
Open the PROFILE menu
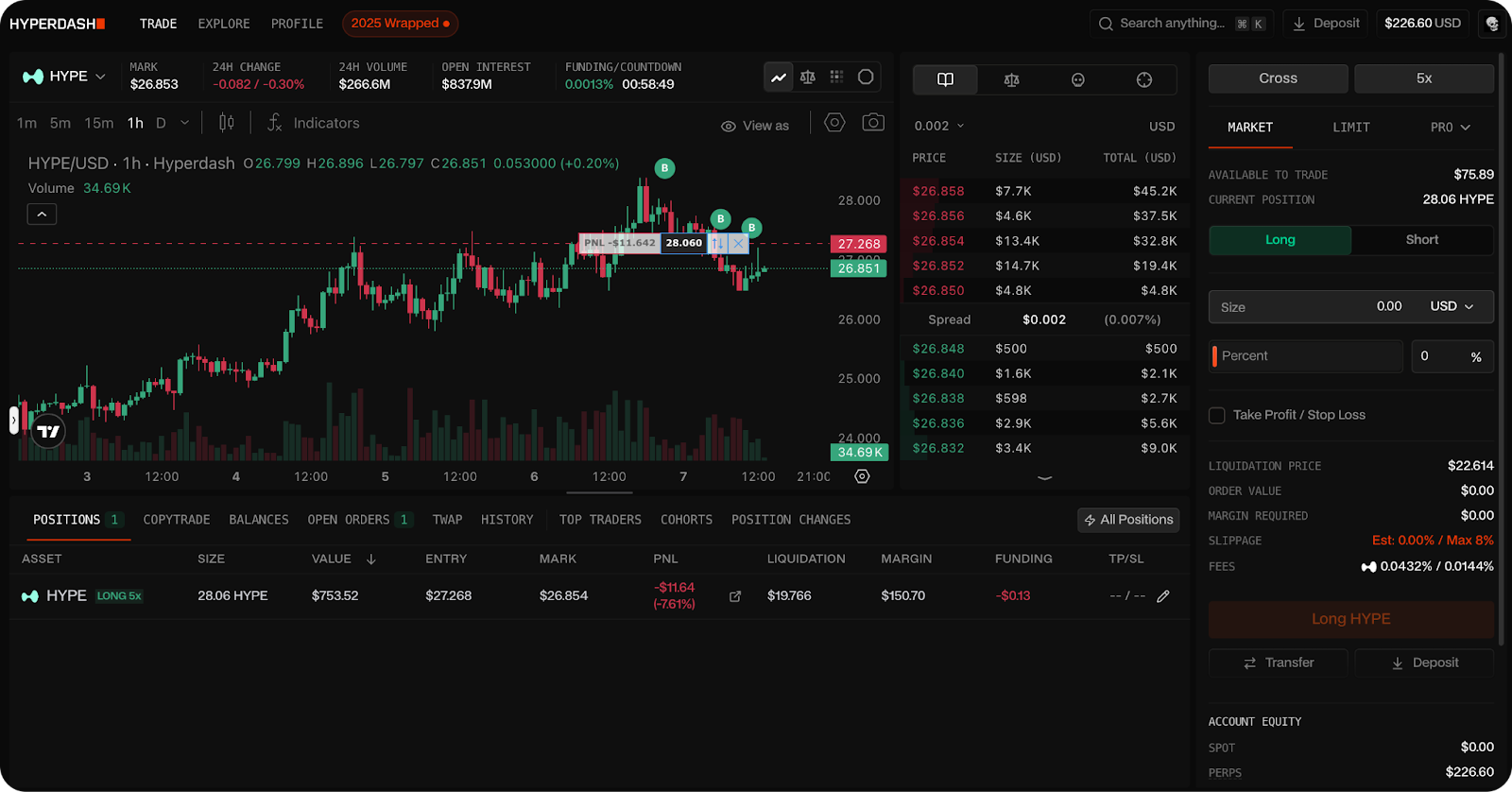click(x=297, y=24)
